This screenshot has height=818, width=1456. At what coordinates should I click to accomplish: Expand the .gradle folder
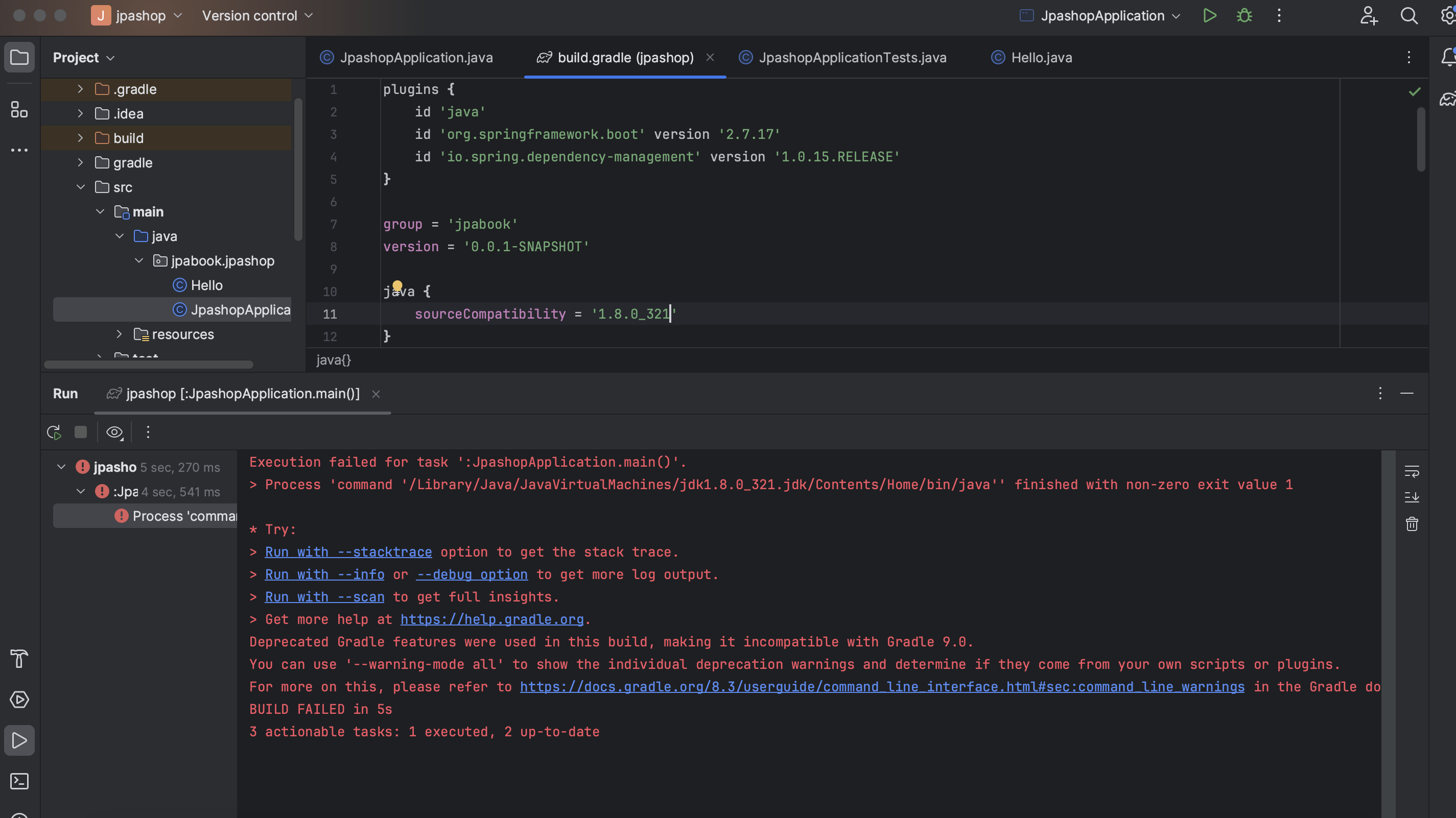point(80,89)
